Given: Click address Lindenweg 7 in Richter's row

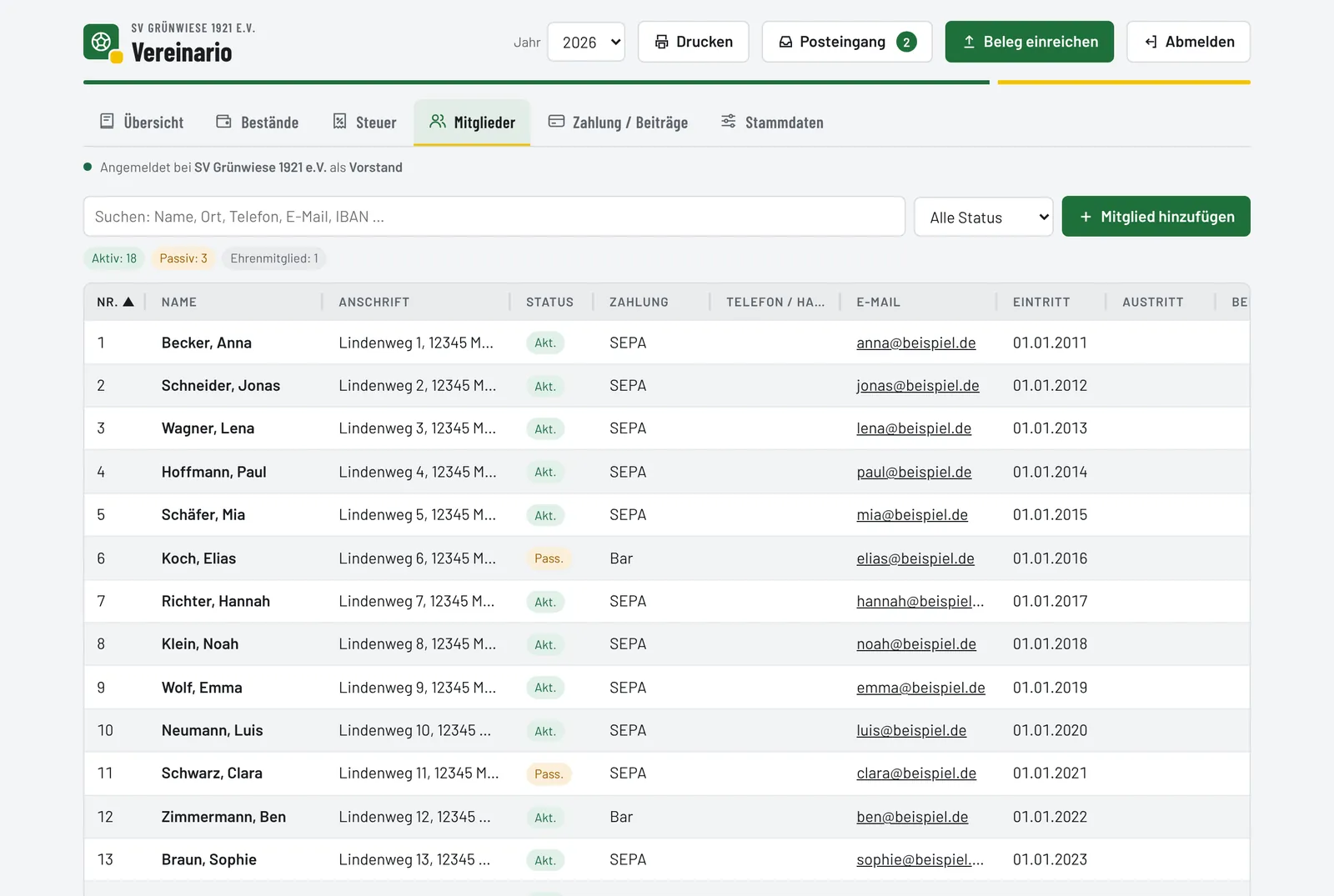Looking at the screenshot, I should click(417, 601).
